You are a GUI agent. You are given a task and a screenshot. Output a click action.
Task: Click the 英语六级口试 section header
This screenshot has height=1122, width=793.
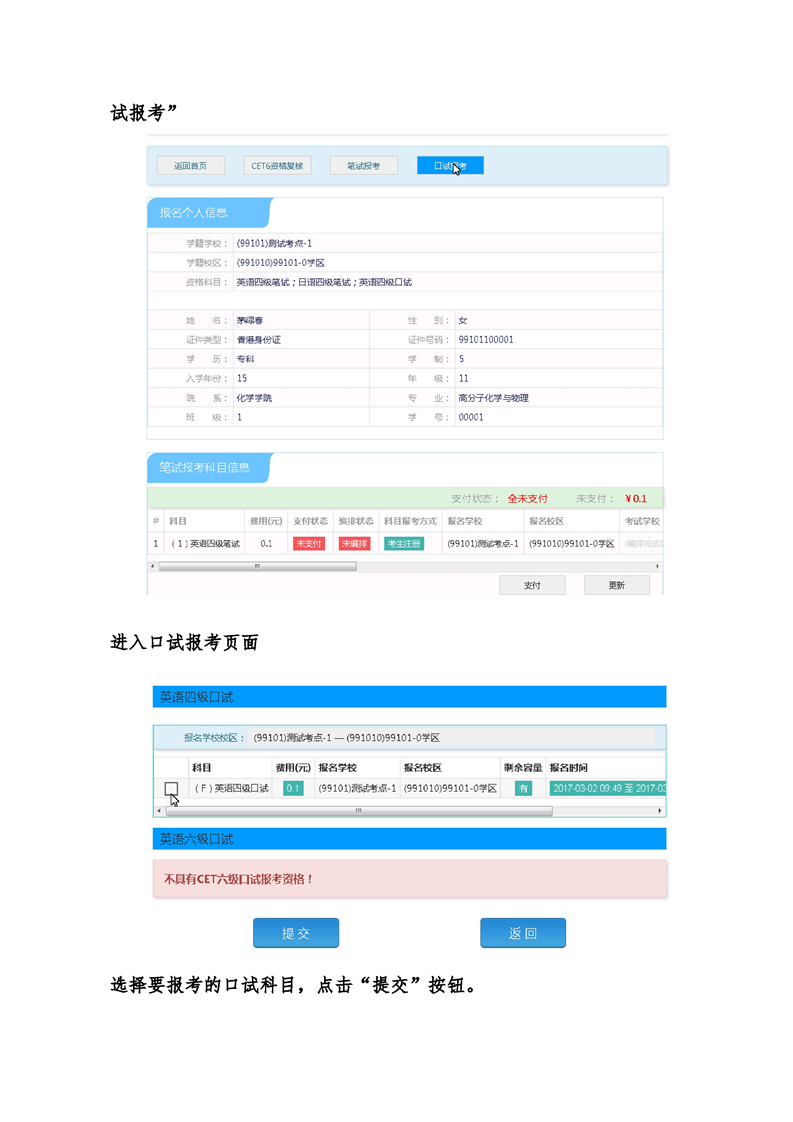pyautogui.click(x=409, y=839)
